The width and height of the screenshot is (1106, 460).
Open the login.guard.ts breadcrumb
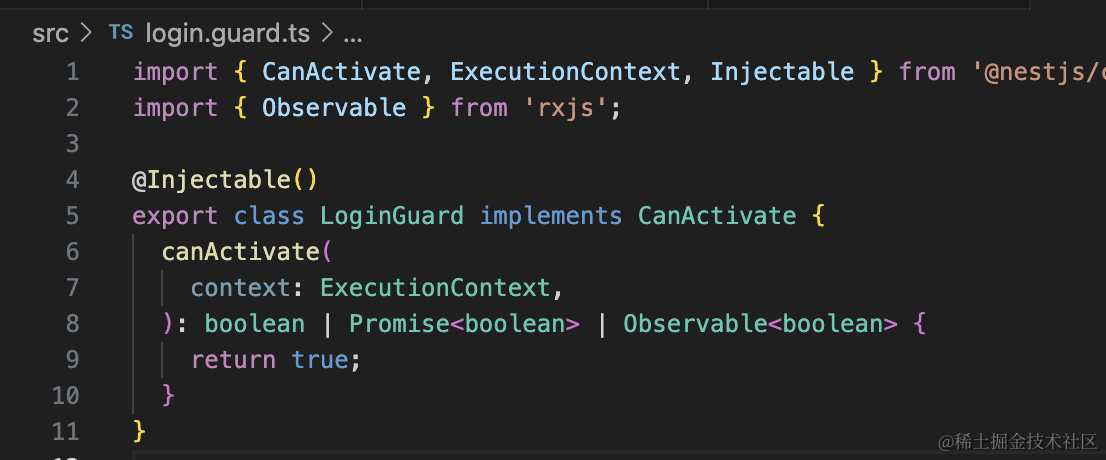(227, 33)
